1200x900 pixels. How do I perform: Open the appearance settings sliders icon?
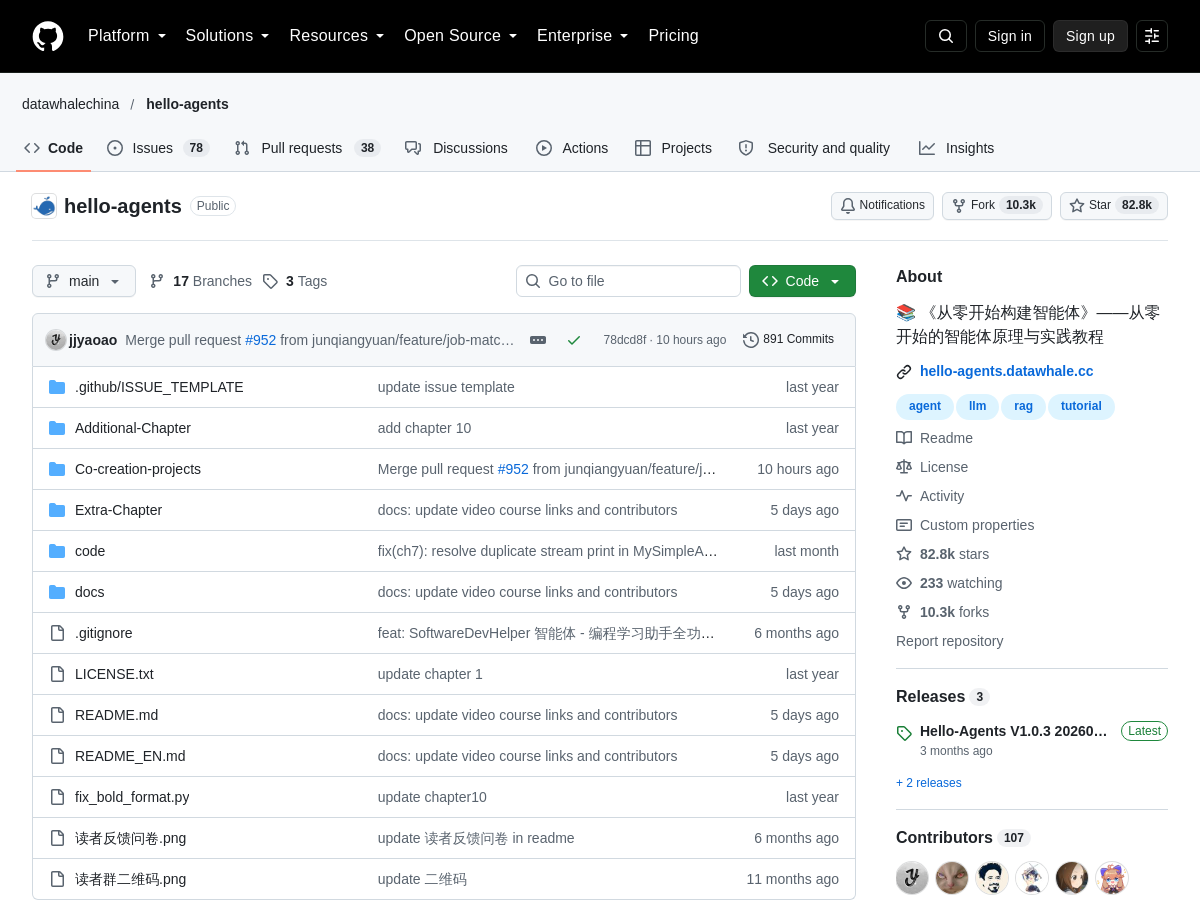pyautogui.click(x=1152, y=36)
